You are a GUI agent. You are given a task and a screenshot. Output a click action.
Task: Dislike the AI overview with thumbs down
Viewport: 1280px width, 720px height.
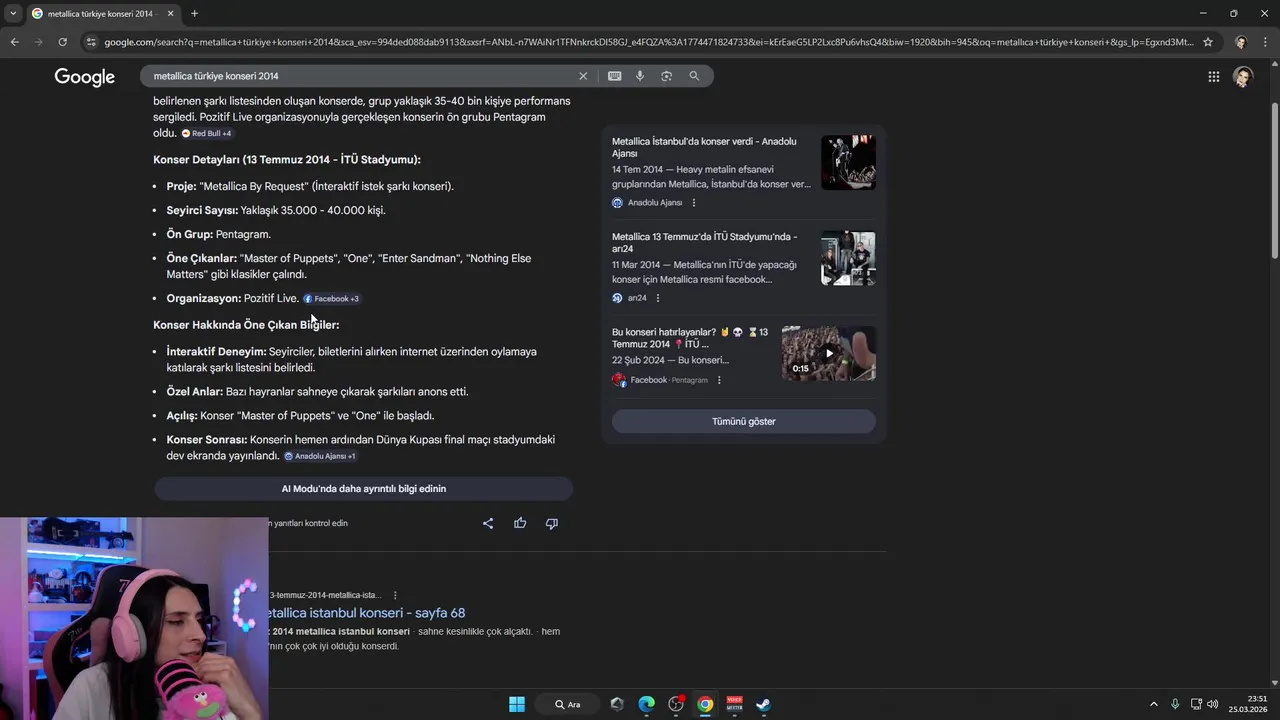551,523
